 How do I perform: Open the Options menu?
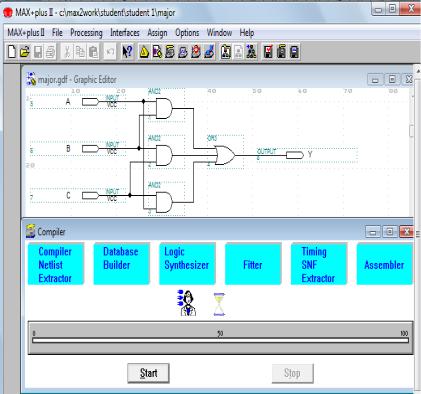click(x=187, y=33)
